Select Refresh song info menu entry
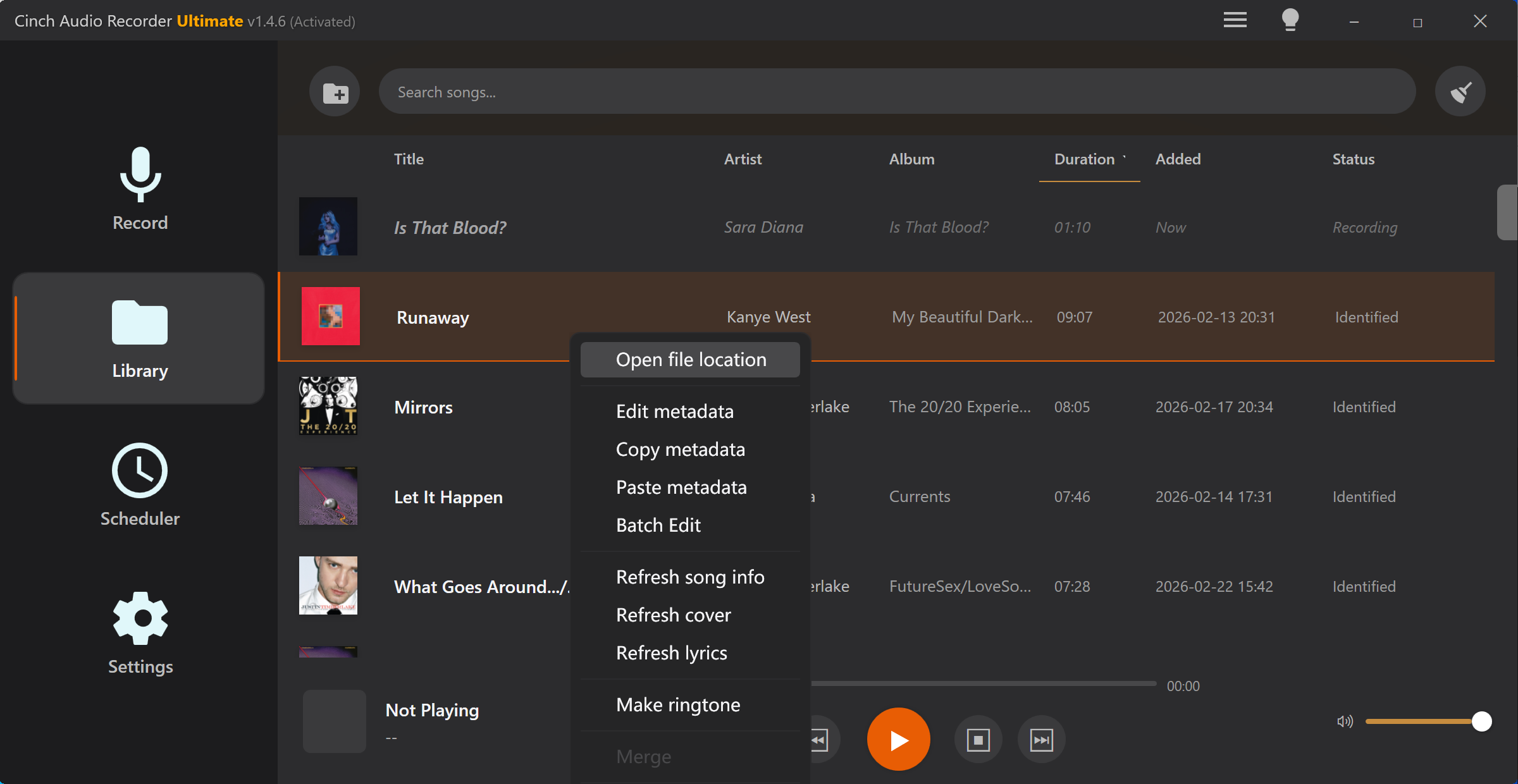 point(690,577)
